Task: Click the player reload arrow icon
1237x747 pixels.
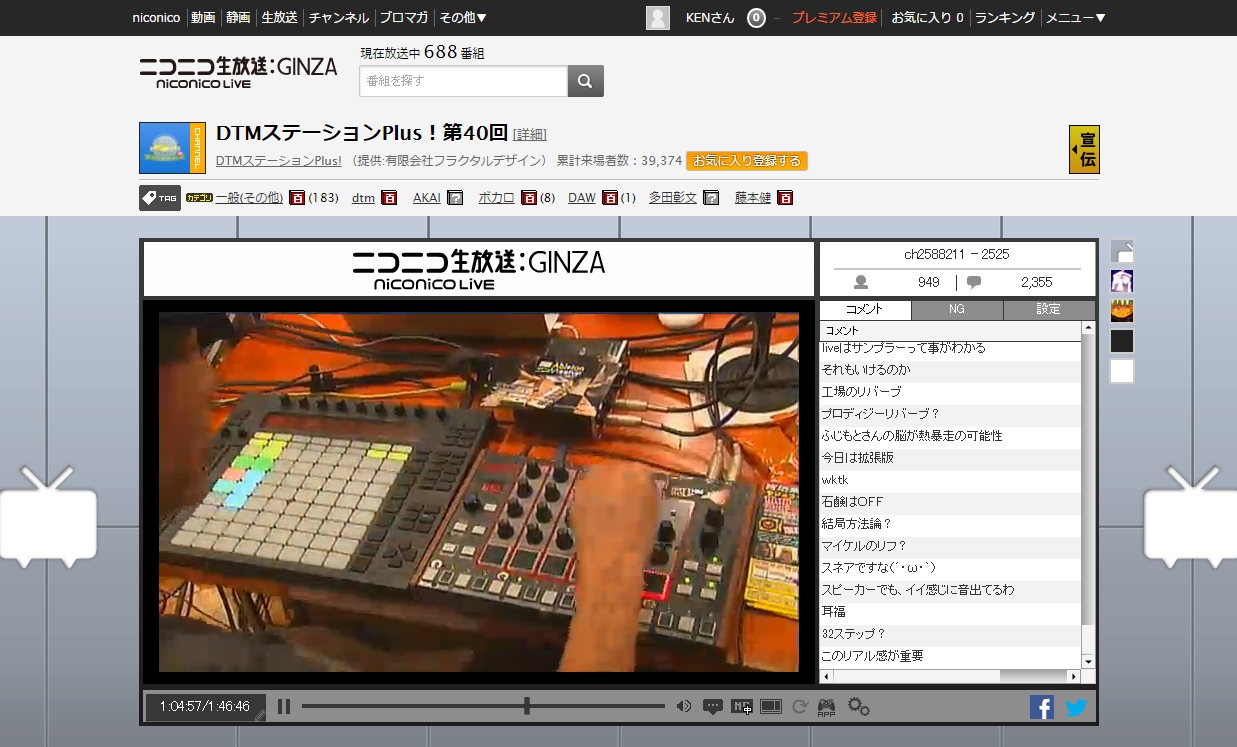Action: coord(800,707)
